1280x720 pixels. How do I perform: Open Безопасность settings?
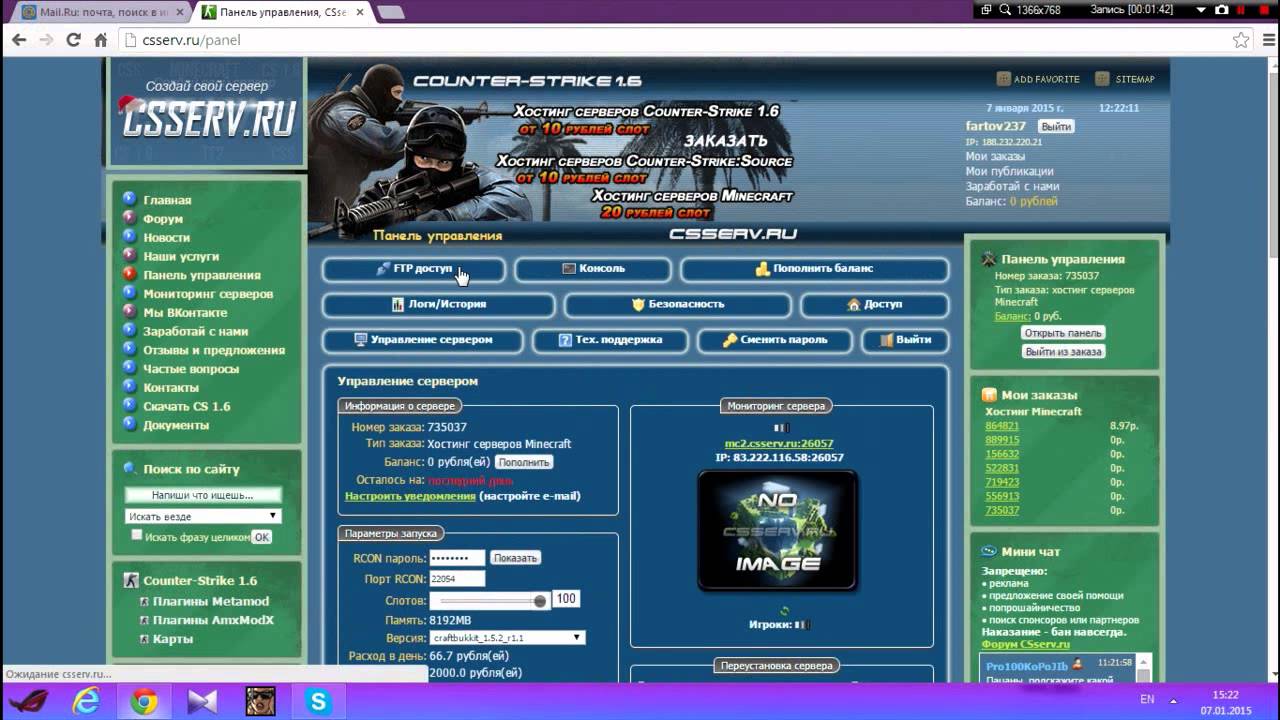pyautogui.click(x=678, y=304)
